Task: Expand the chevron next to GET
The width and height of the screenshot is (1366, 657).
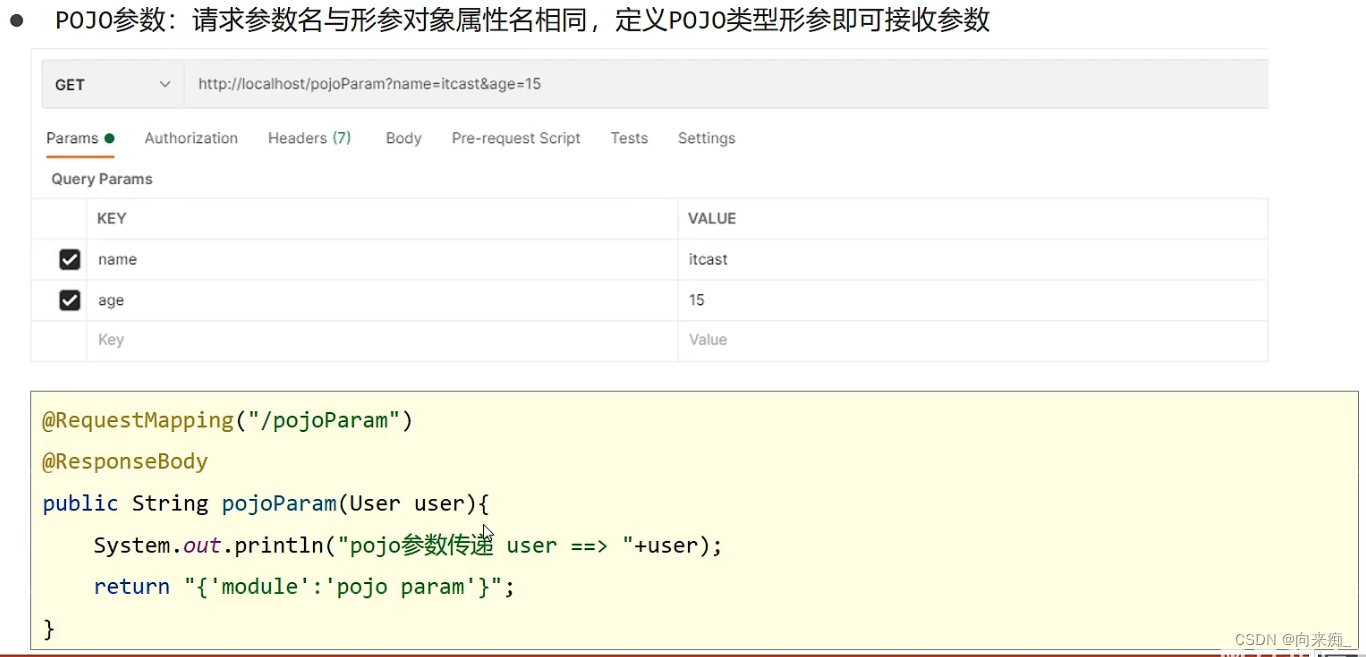Action: coord(165,84)
